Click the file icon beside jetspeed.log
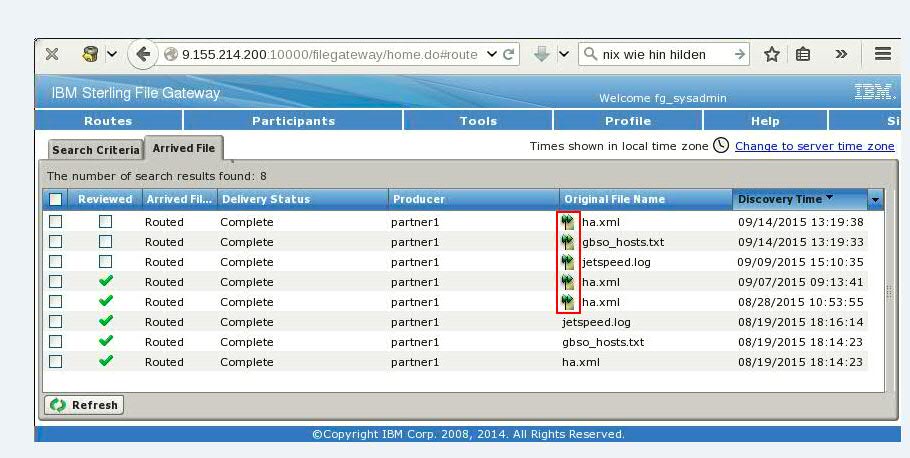This screenshot has height=458, width=910. 568,262
